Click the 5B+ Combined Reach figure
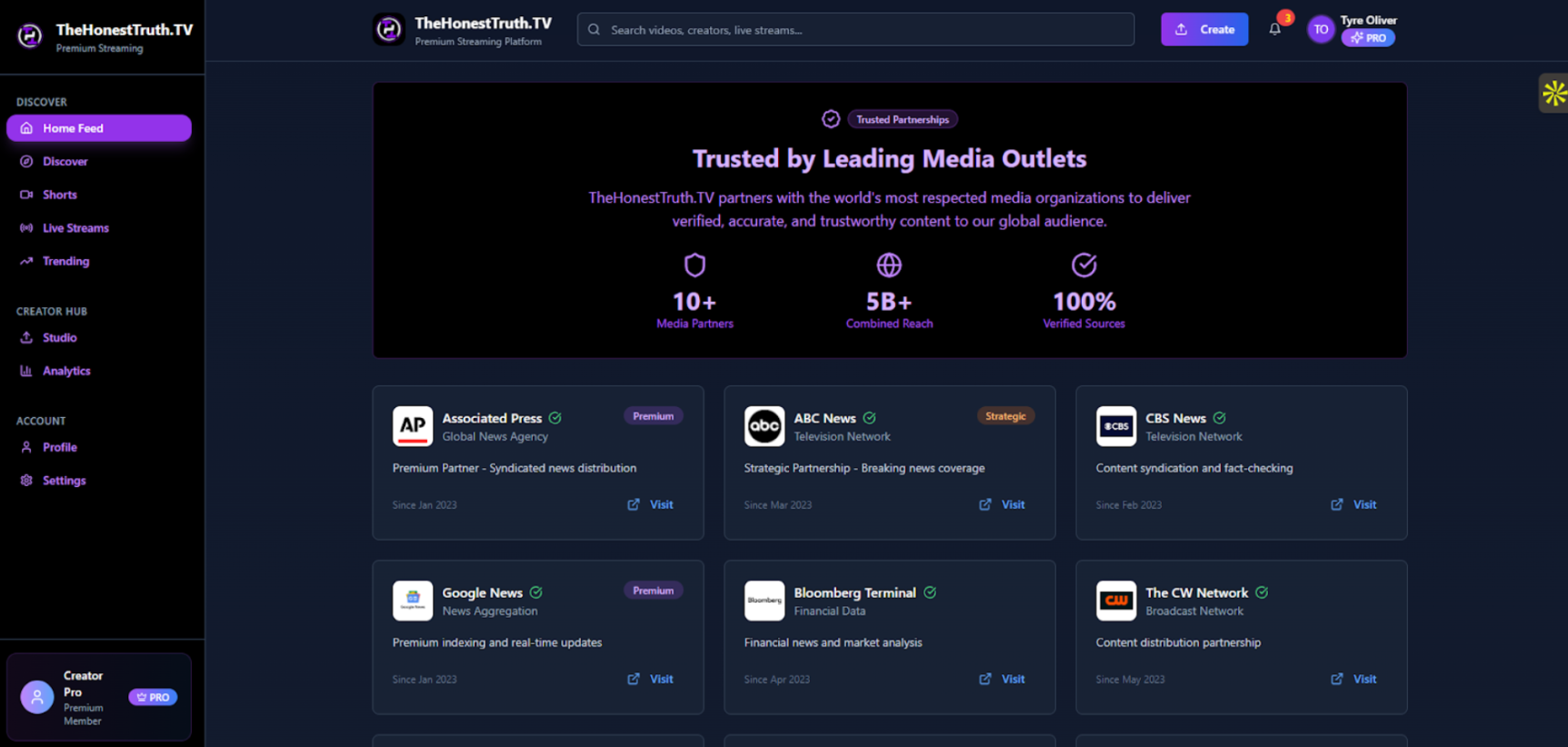 point(889,302)
